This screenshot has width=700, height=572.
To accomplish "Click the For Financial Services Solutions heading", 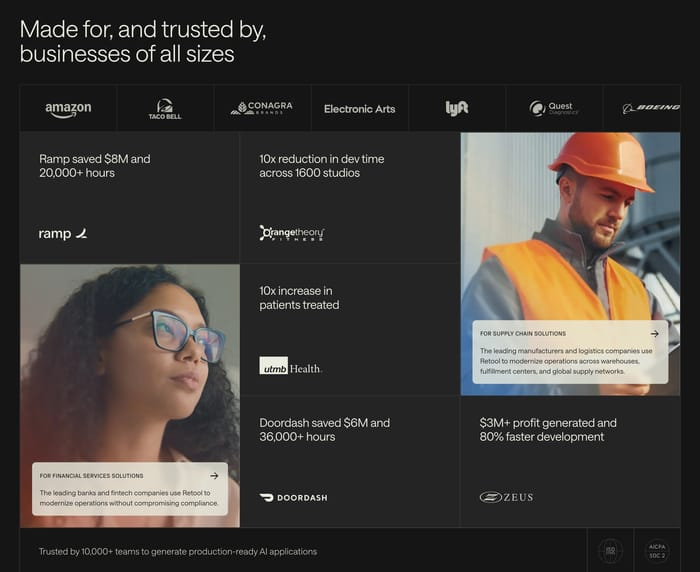I will (92, 476).
